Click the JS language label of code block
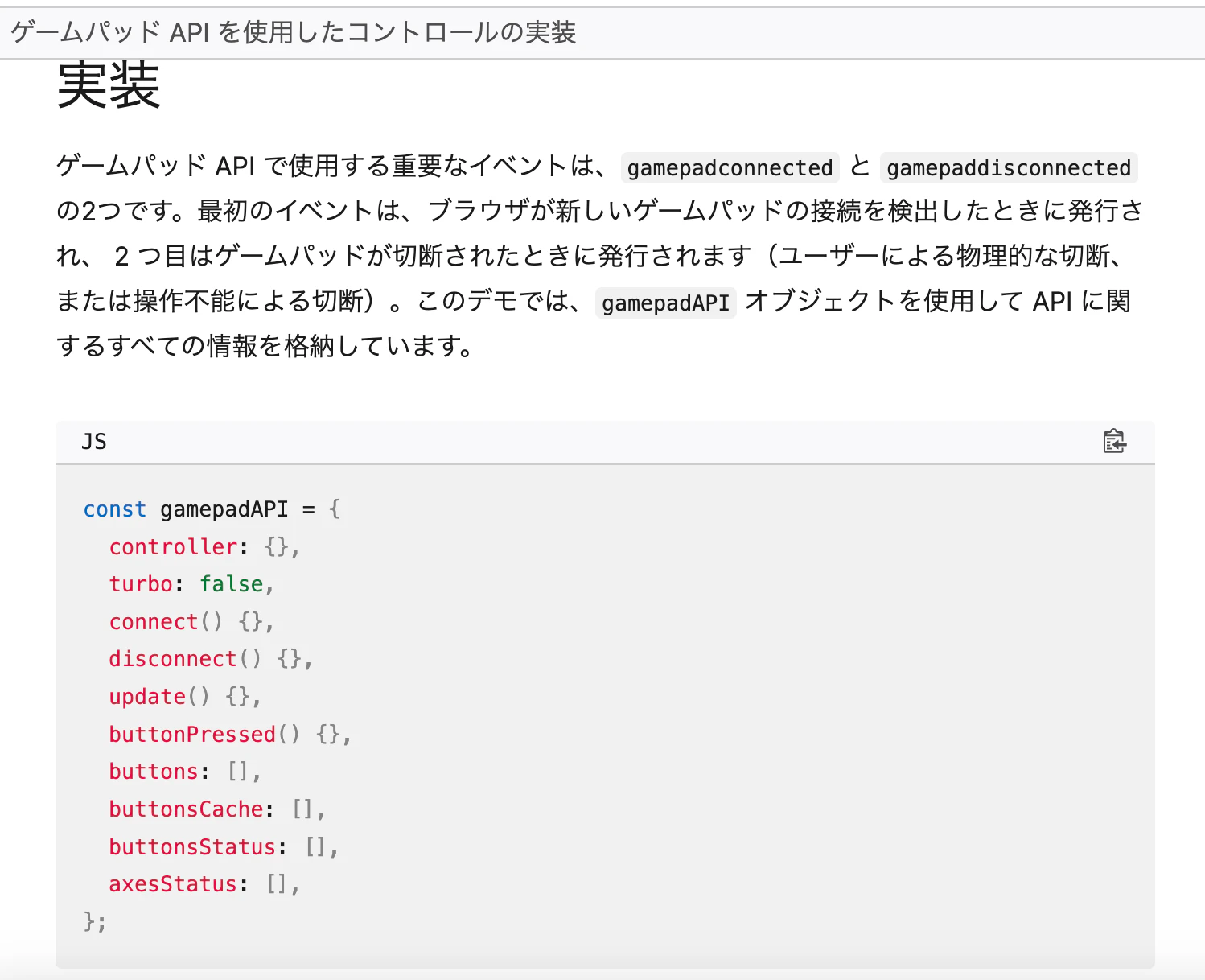 click(94, 442)
